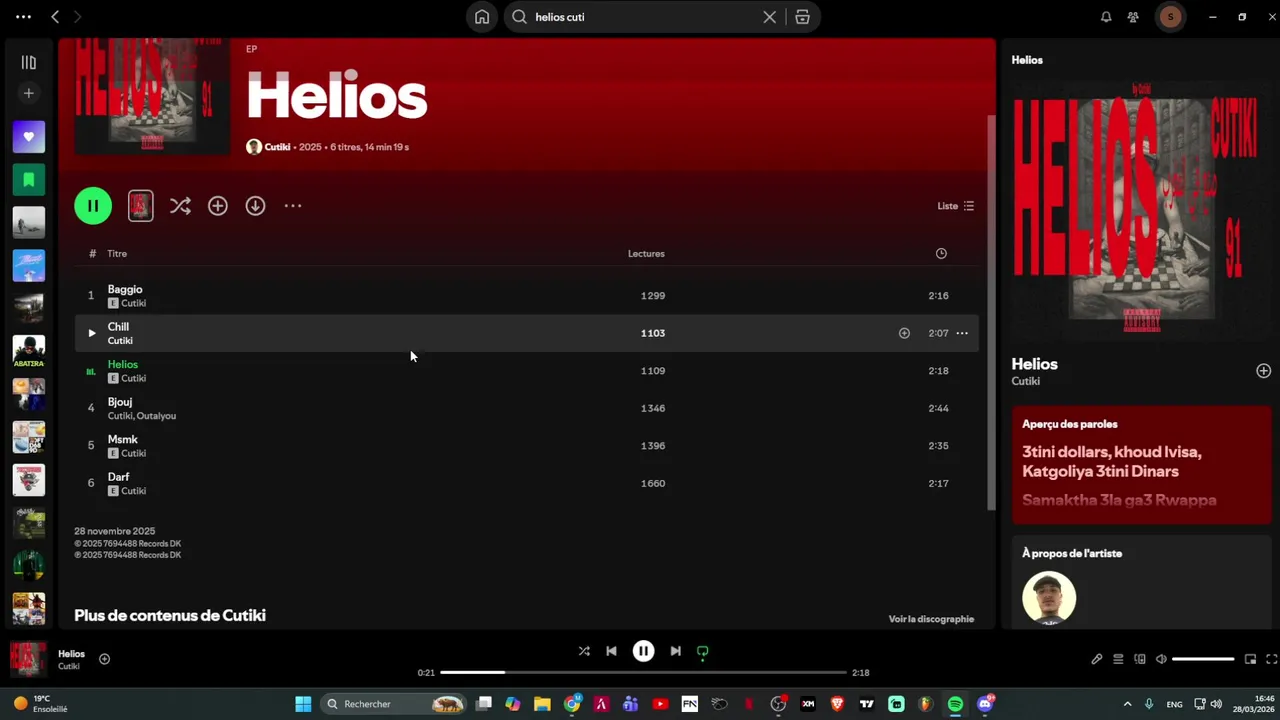
Task: Open the Aperçu des paroles lyrics card
Action: click(1141, 465)
